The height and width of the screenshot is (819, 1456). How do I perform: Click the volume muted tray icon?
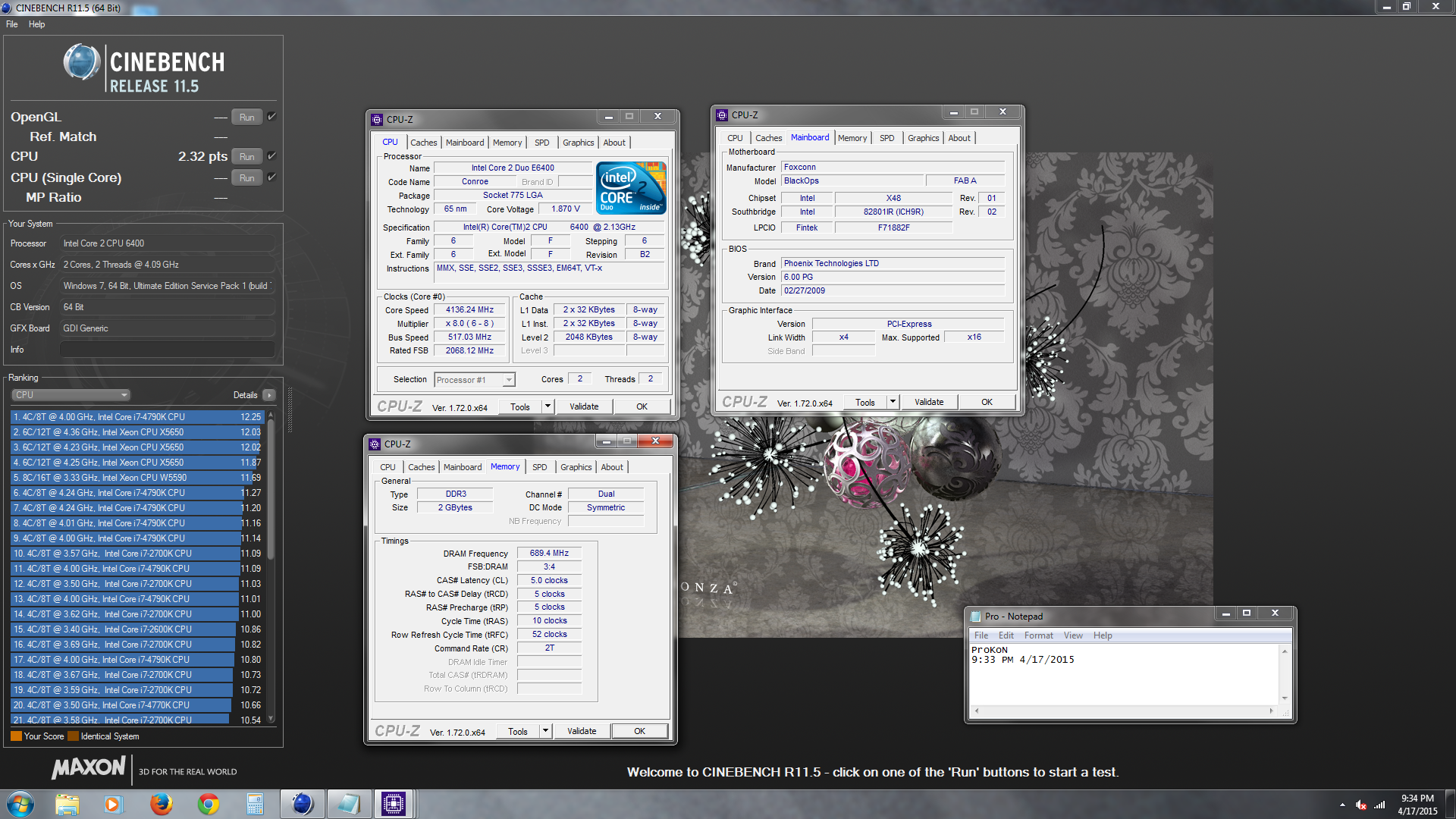pos(1361,805)
